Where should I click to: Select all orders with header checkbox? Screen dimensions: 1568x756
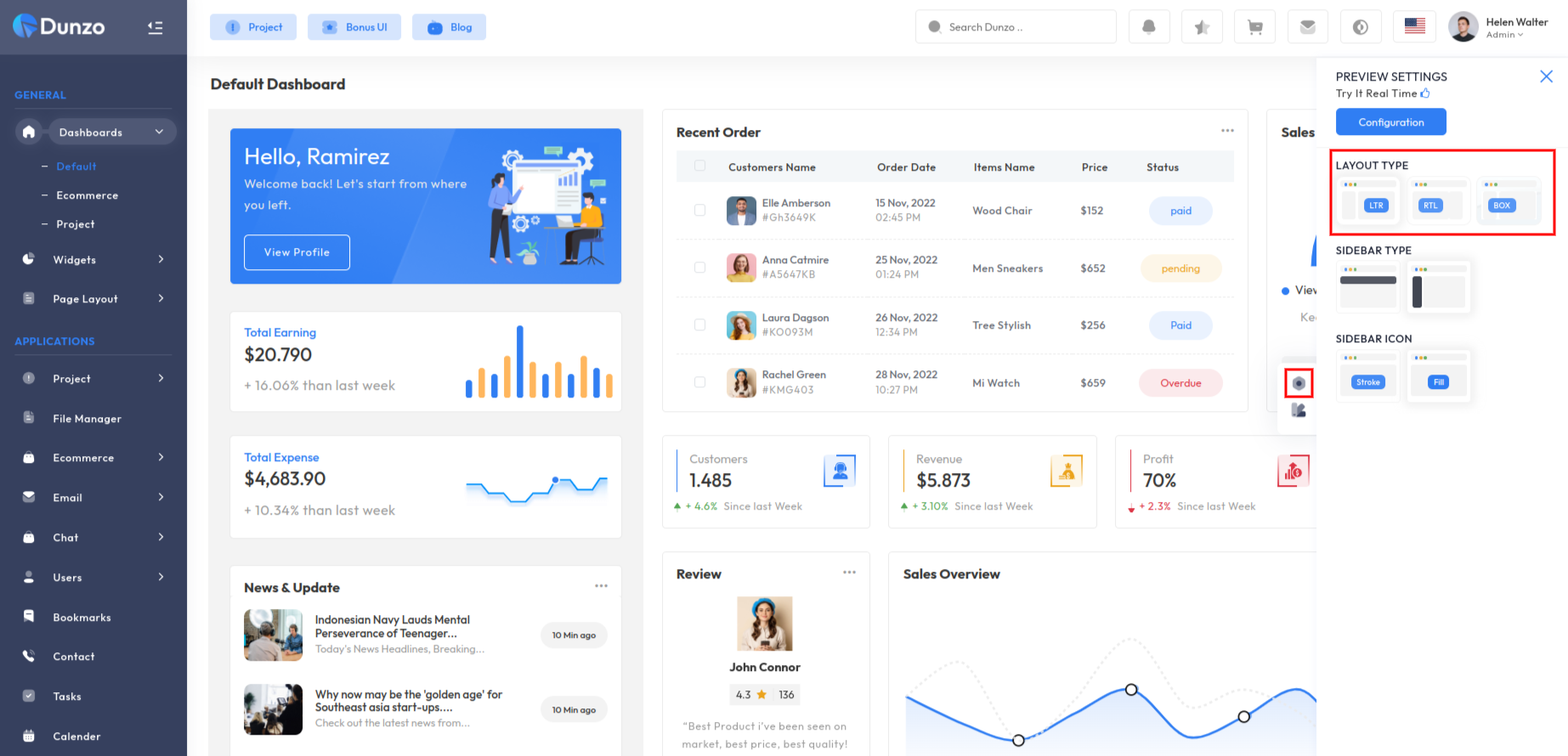click(699, 166)
